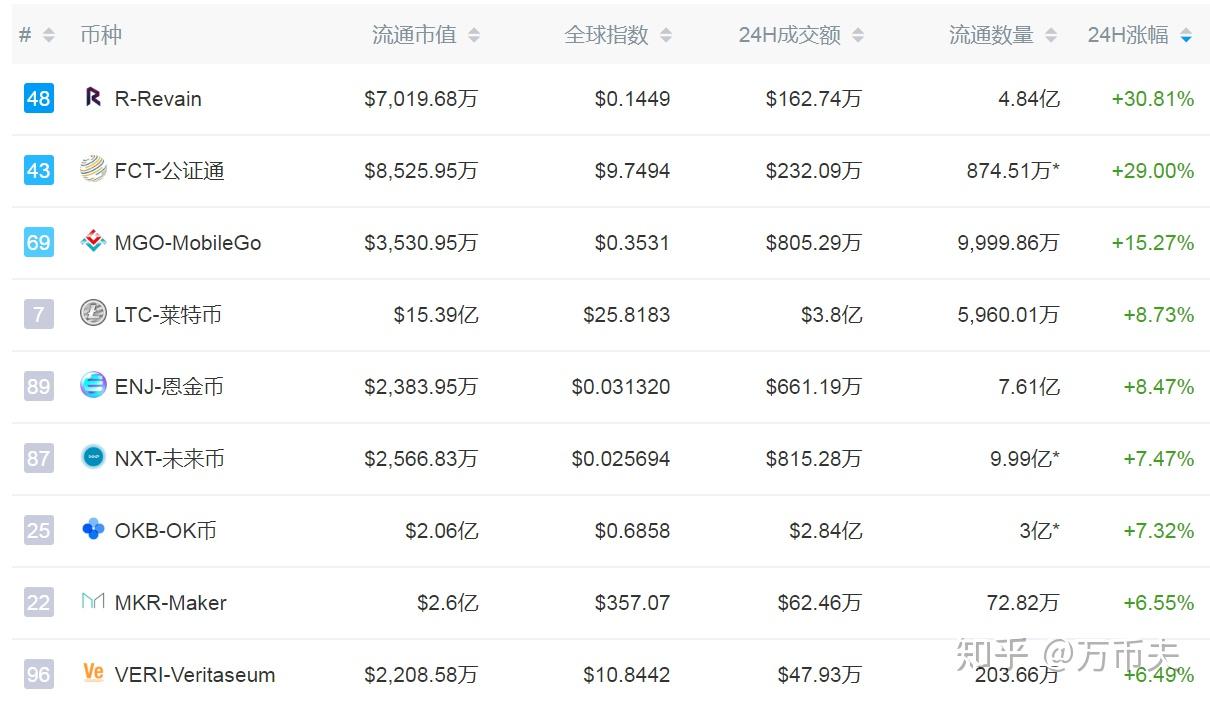This screenshot has height=704, width=1210.
Task: Click rank badge 69 for MobileGo
Action: click(x=39, y=242)
